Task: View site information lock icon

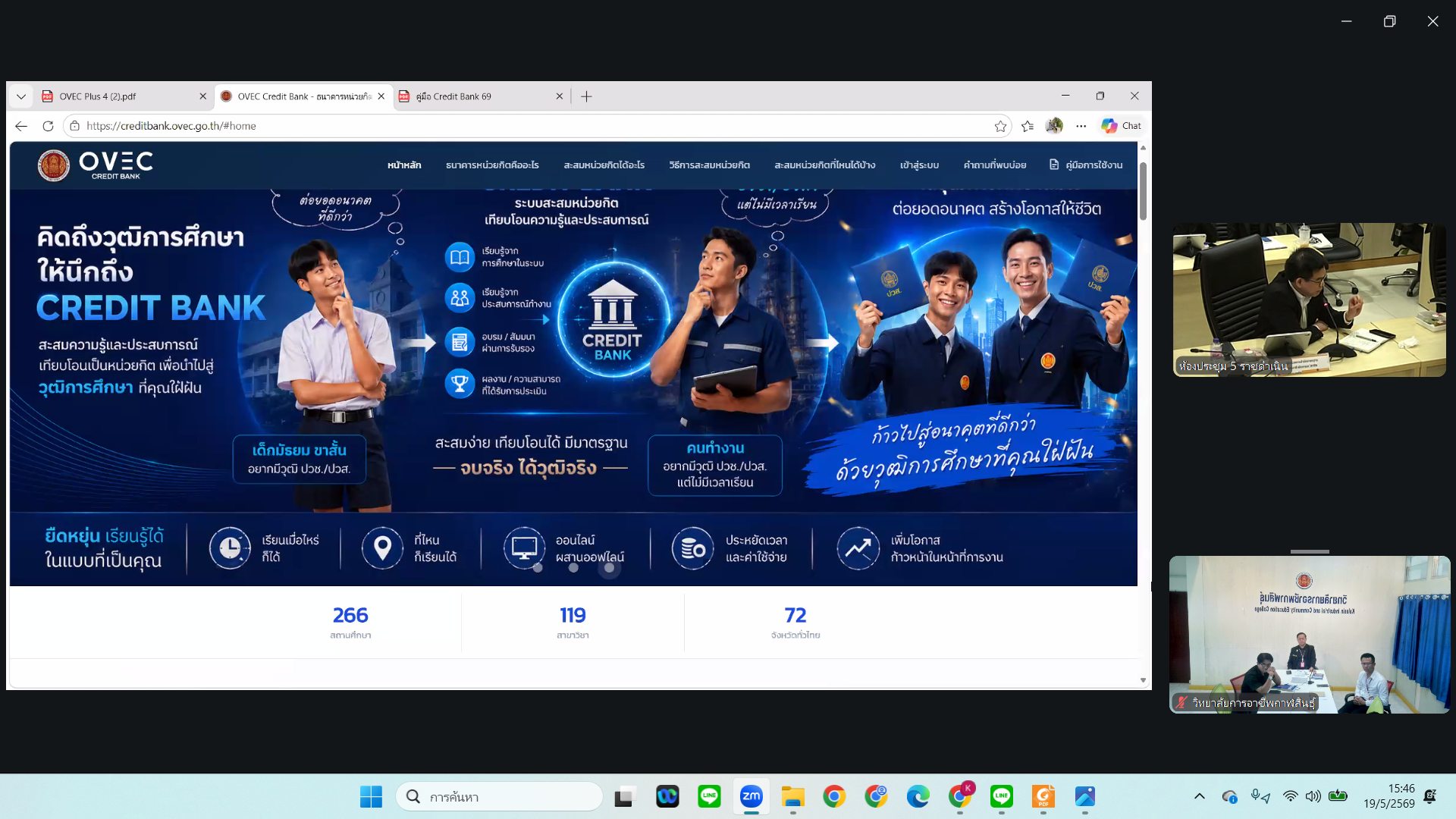Action: point(74,126)
